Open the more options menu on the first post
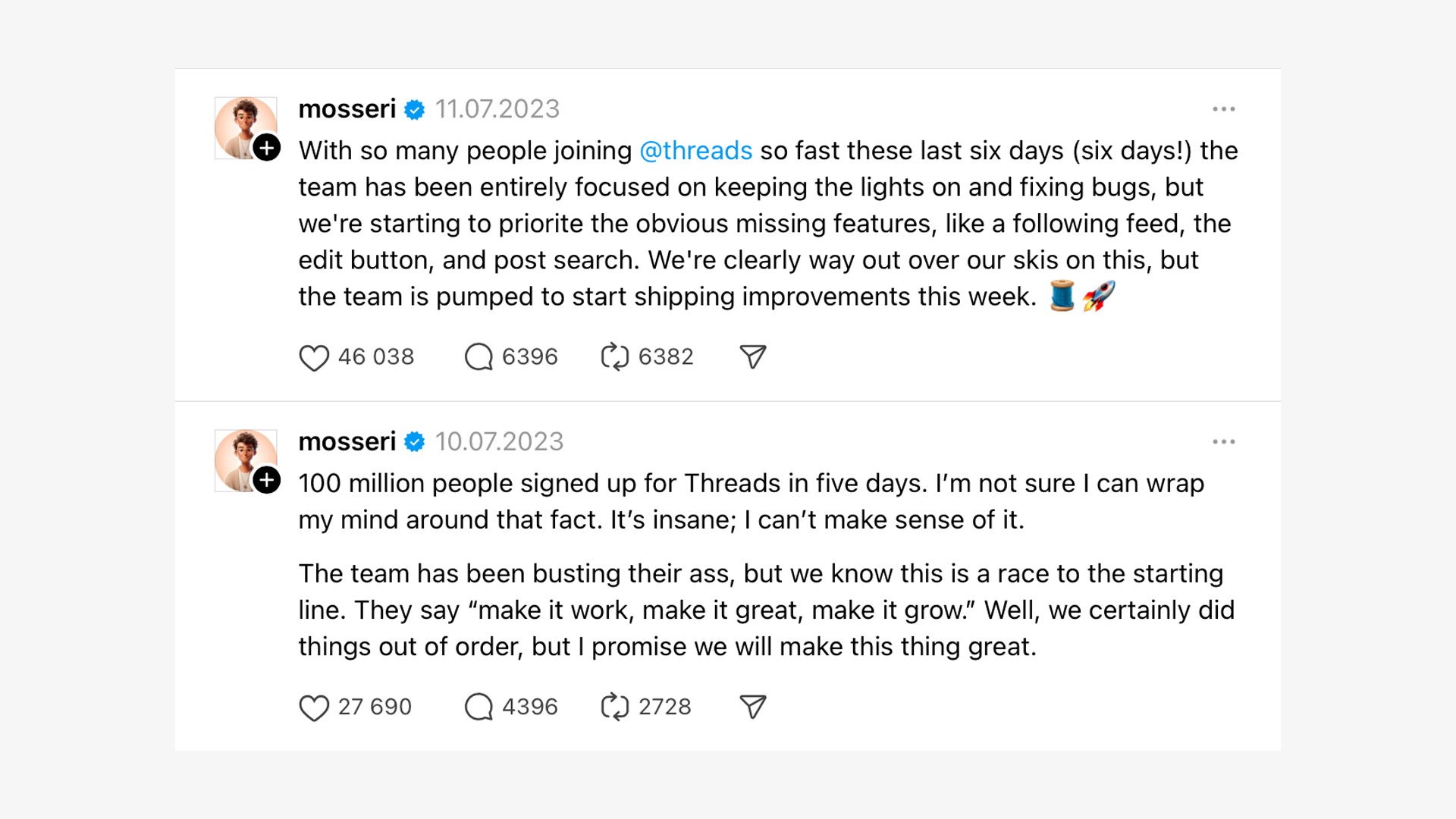Viewport: 1456px width, 819px height. click(1223, 109)
